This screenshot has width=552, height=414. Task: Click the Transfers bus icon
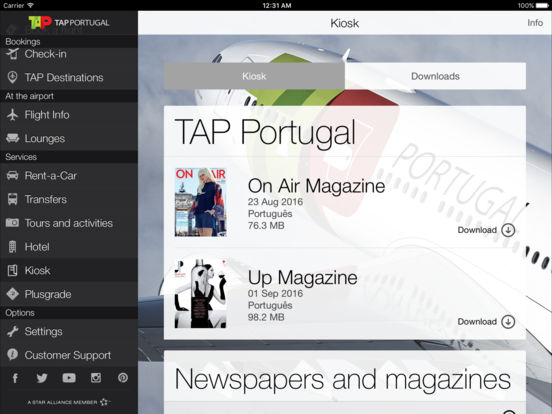(x=12, y=199)
